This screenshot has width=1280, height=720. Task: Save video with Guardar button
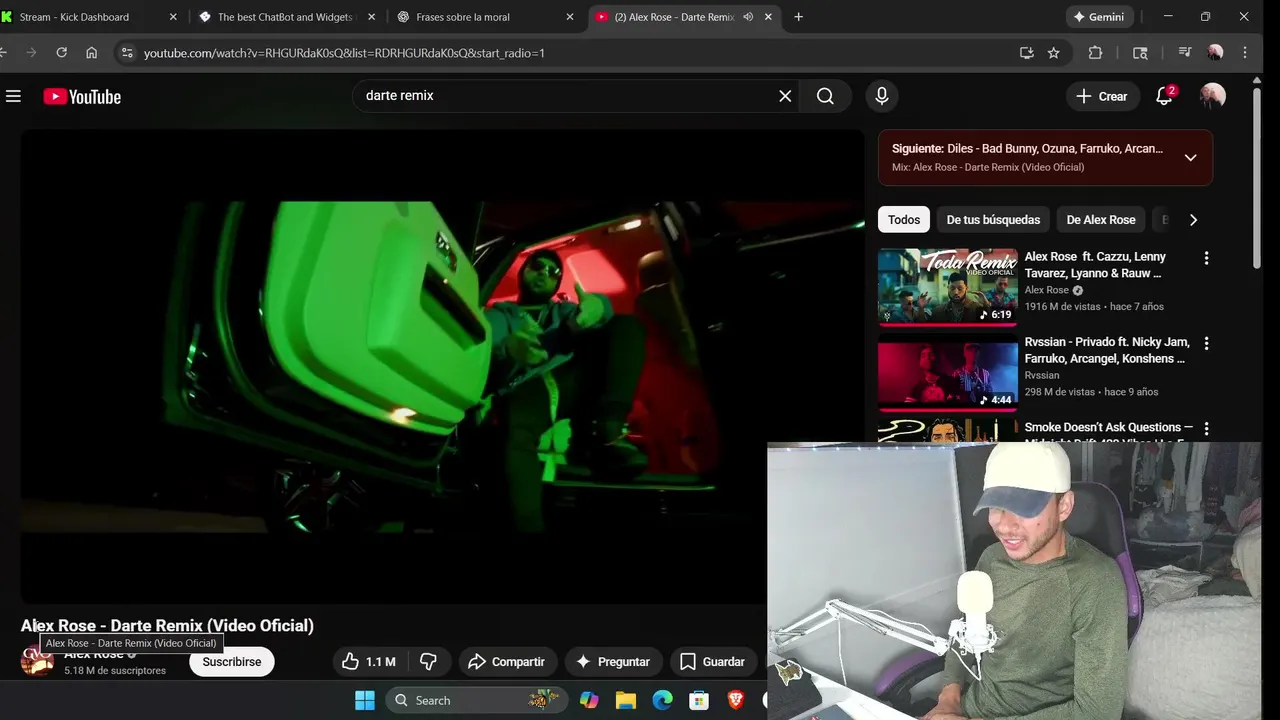click(x=712, y=662)
